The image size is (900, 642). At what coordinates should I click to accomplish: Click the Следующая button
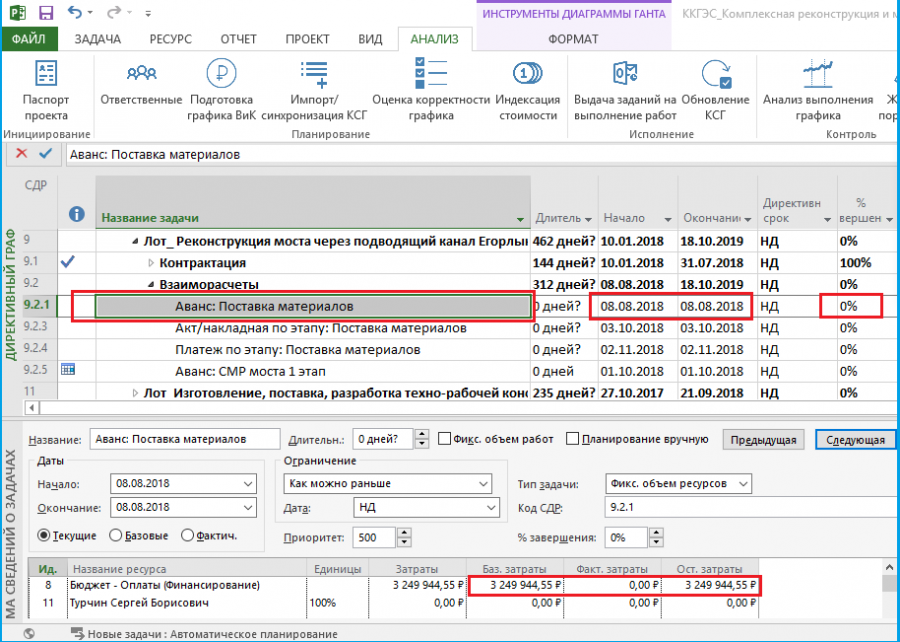[855, 440]
